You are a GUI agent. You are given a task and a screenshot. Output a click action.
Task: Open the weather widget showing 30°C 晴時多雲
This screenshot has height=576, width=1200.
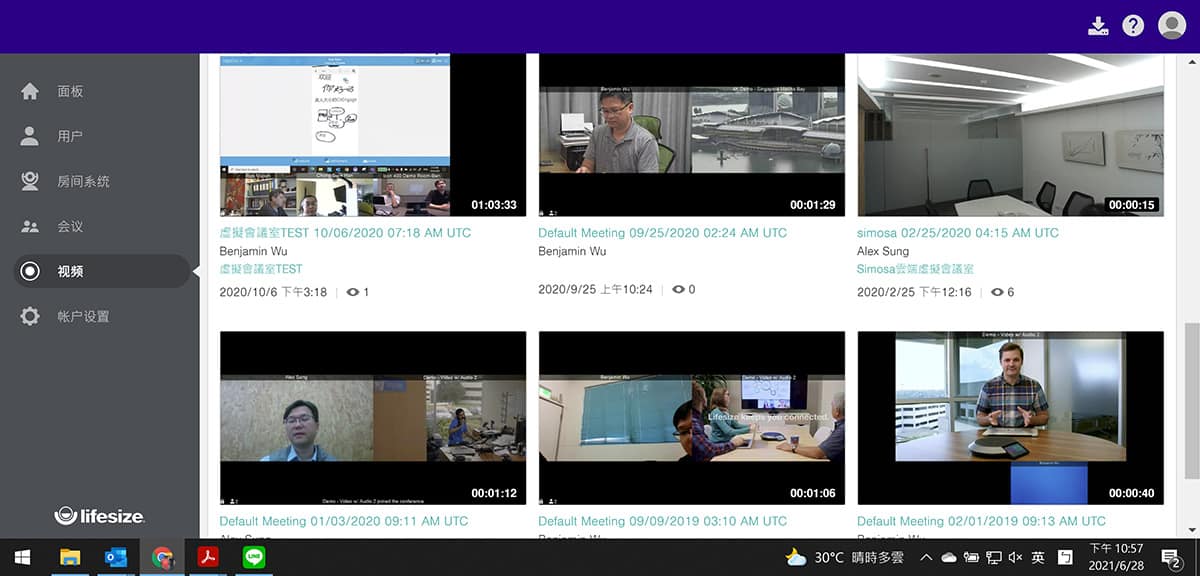845,557
